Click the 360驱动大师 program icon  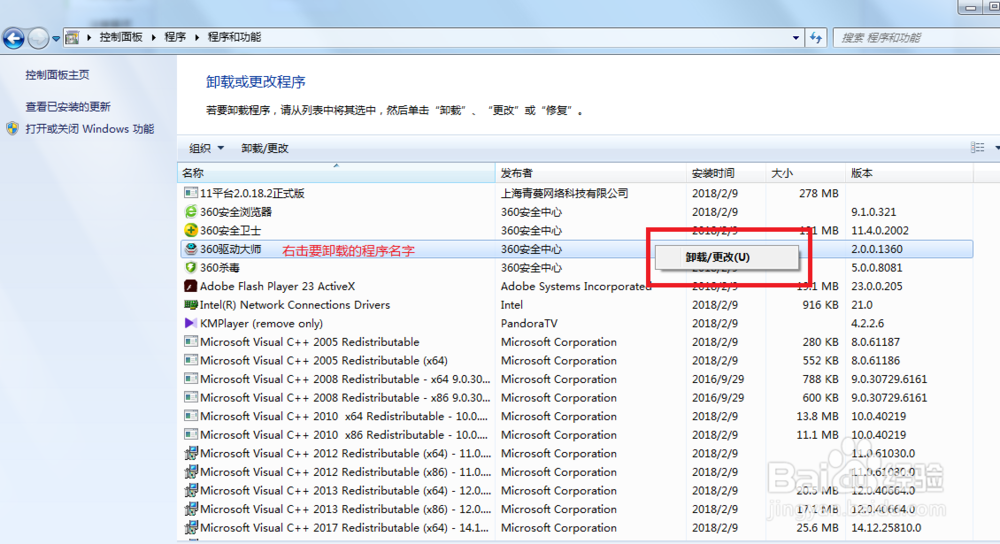pyautogui.click(x=190, y=249)
